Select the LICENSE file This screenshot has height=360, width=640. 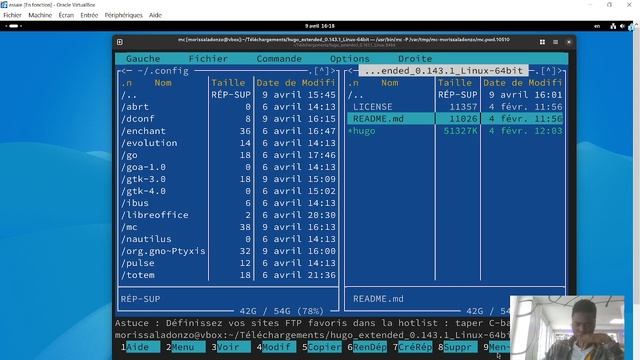[x=455, y=107]
